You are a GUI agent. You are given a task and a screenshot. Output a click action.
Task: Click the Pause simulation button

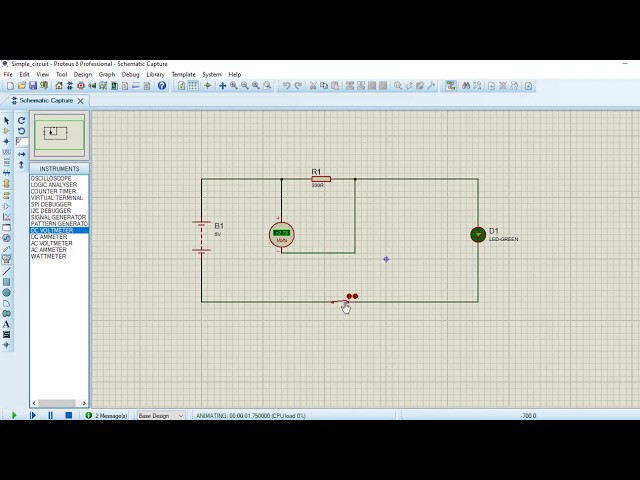tap(51, 416)
